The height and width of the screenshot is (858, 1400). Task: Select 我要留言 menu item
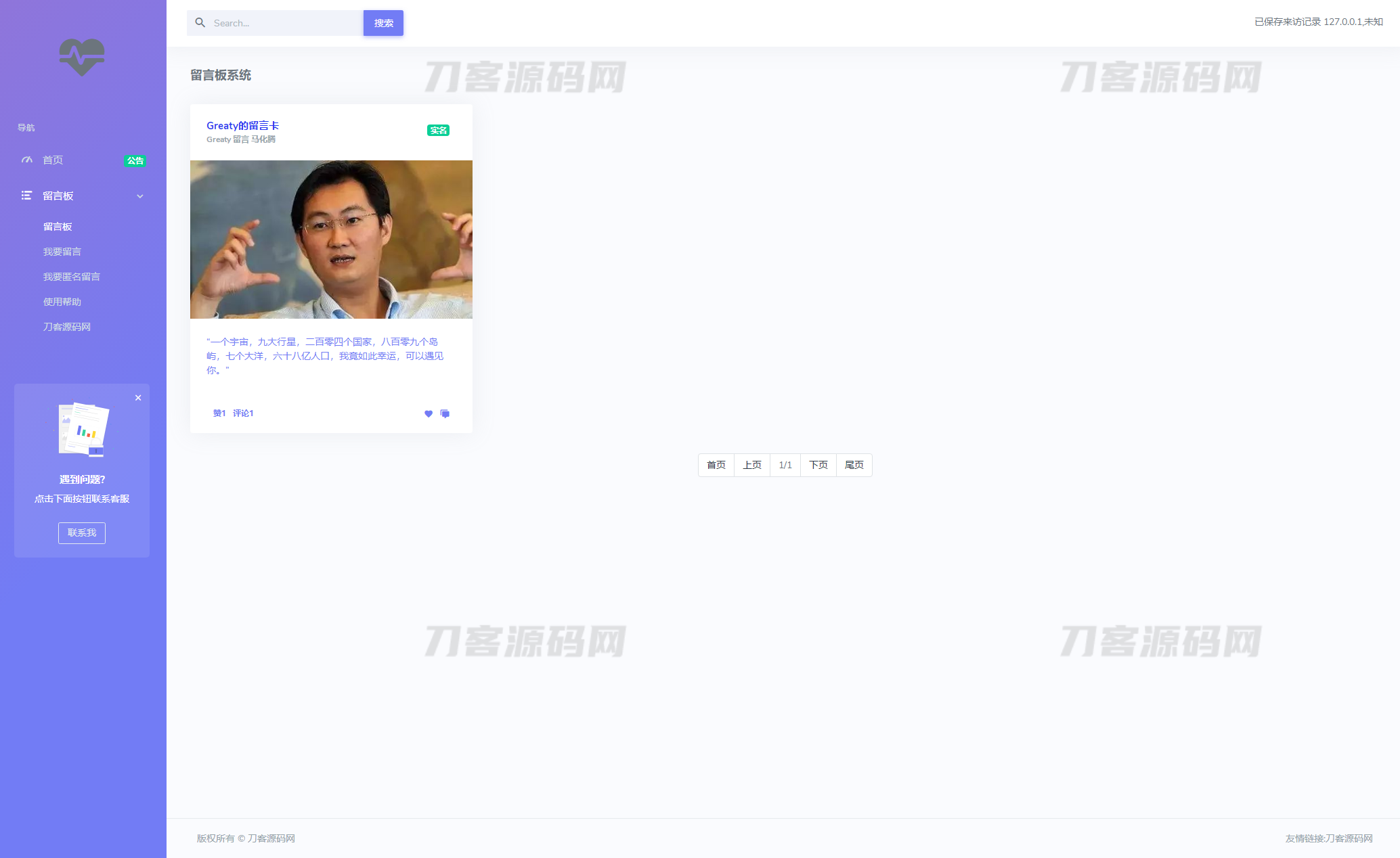point(62,252)
